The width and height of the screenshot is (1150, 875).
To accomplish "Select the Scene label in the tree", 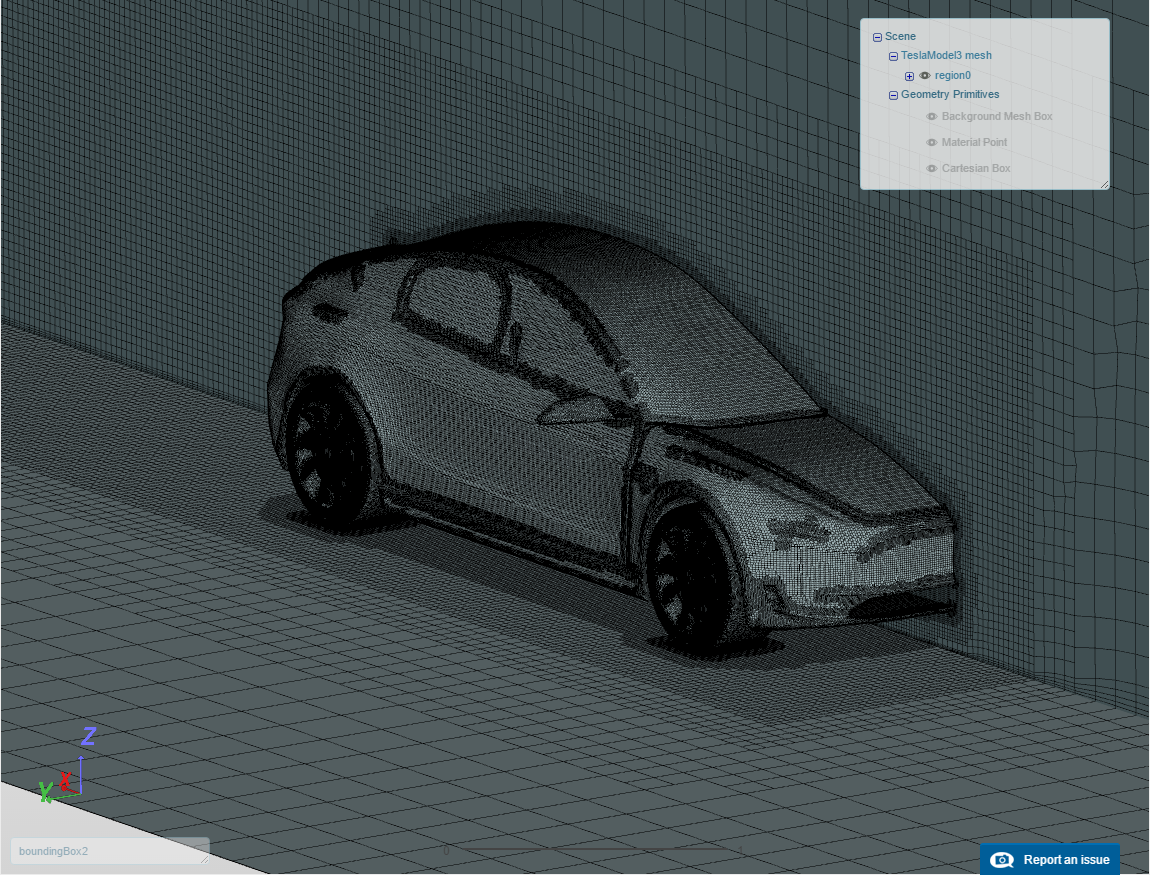I will pyautogui.click(x=900, y=37).
